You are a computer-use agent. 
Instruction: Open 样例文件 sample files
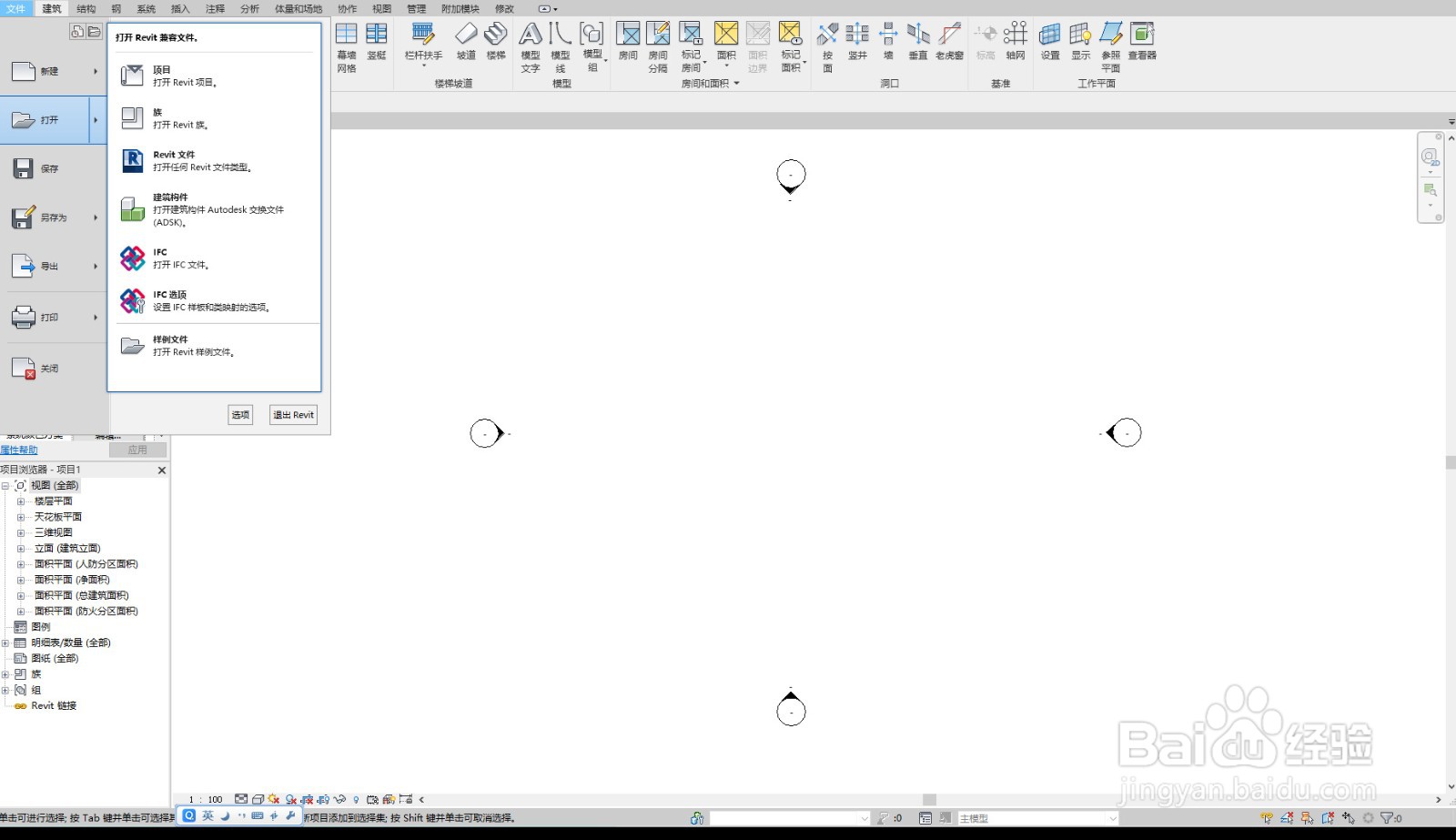(x=215, y=346)
